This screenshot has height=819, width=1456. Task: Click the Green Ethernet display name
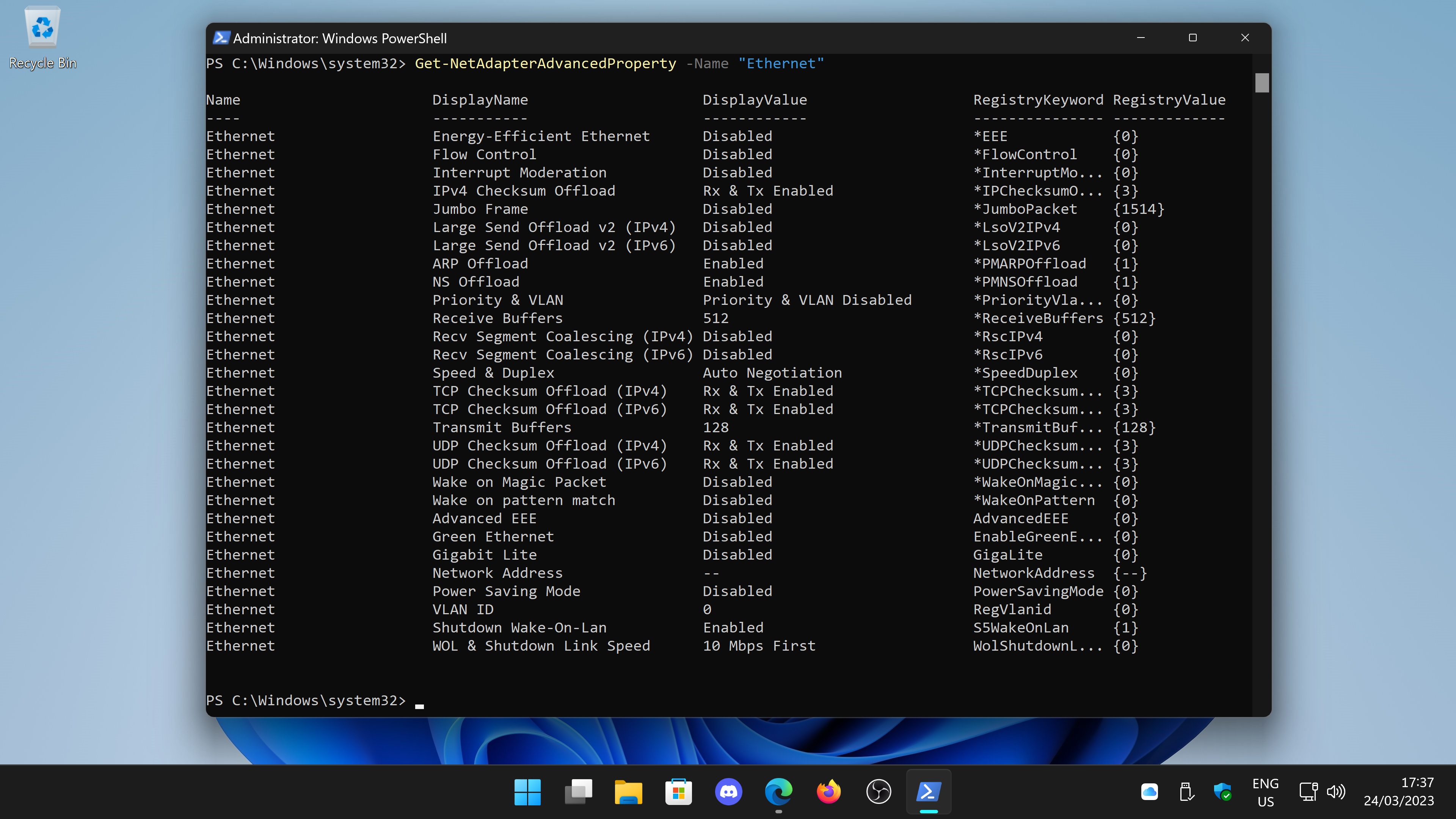pos(493,537)
